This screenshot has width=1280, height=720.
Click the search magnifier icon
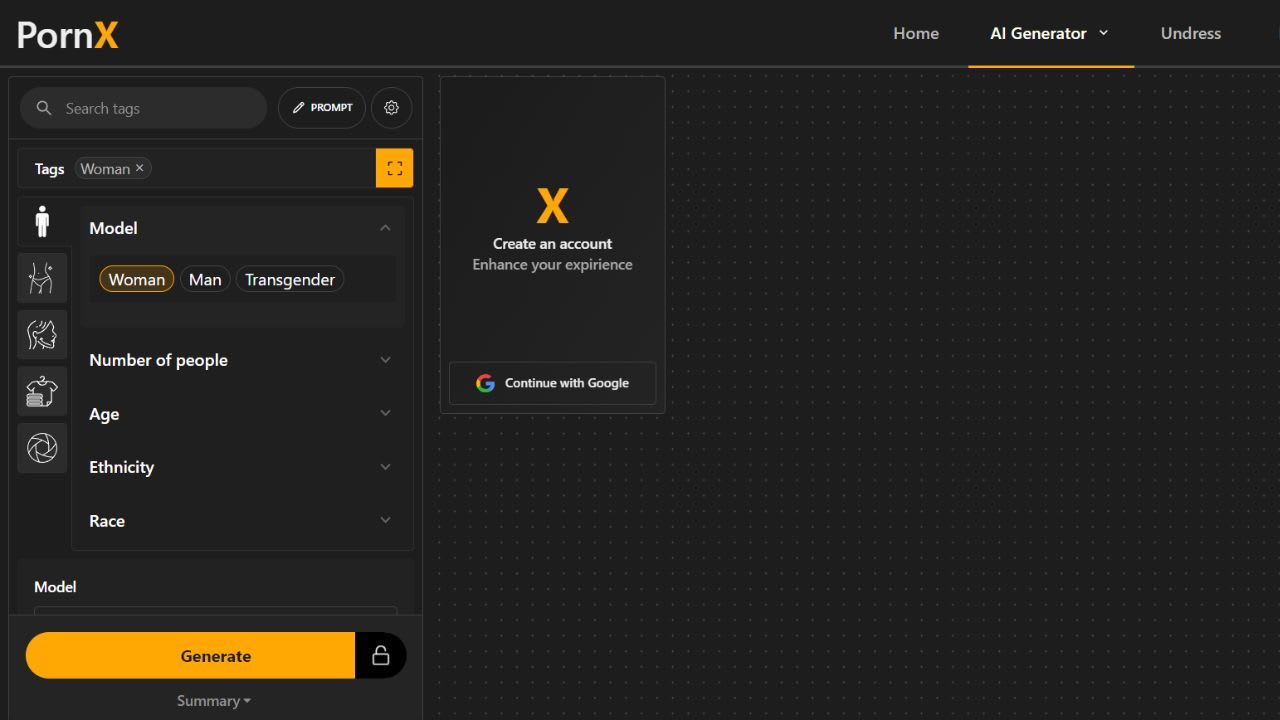tap(44, 108)
